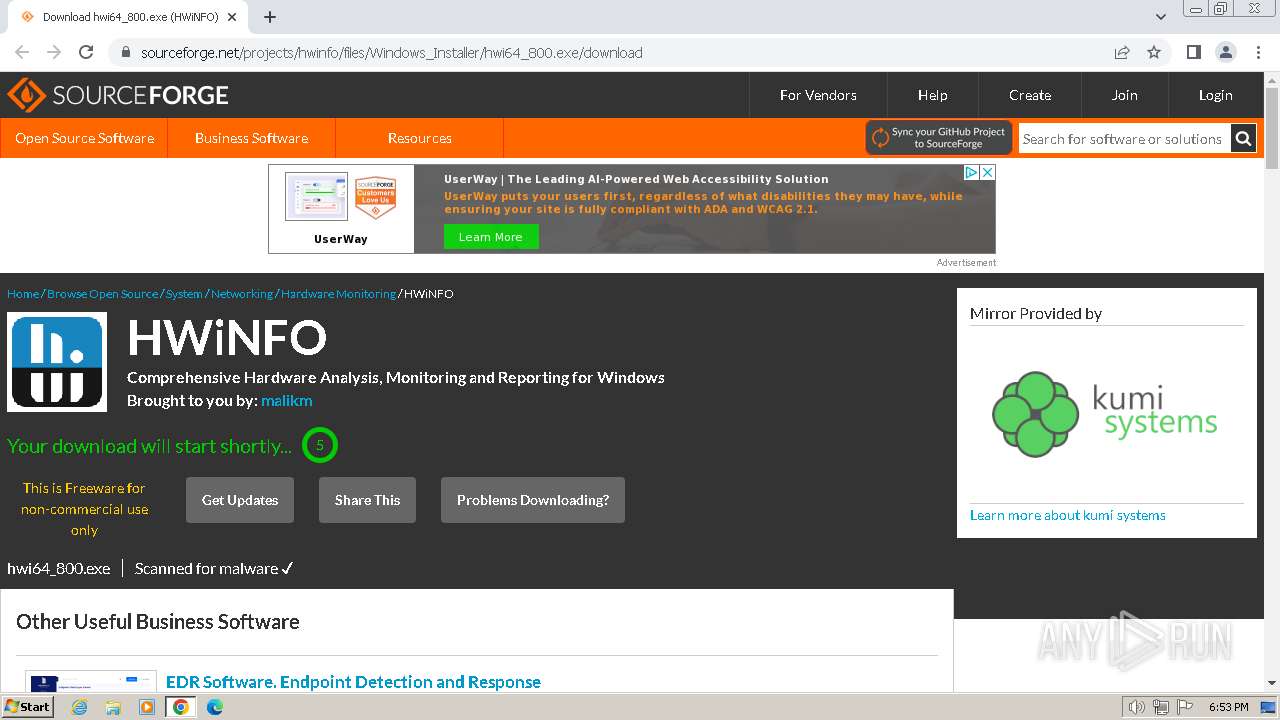Image resolution: width=1280 pixels, height=720 pixels.
Task: Switch to Chrome in the taskbar
Action: (x=180, y=707)
